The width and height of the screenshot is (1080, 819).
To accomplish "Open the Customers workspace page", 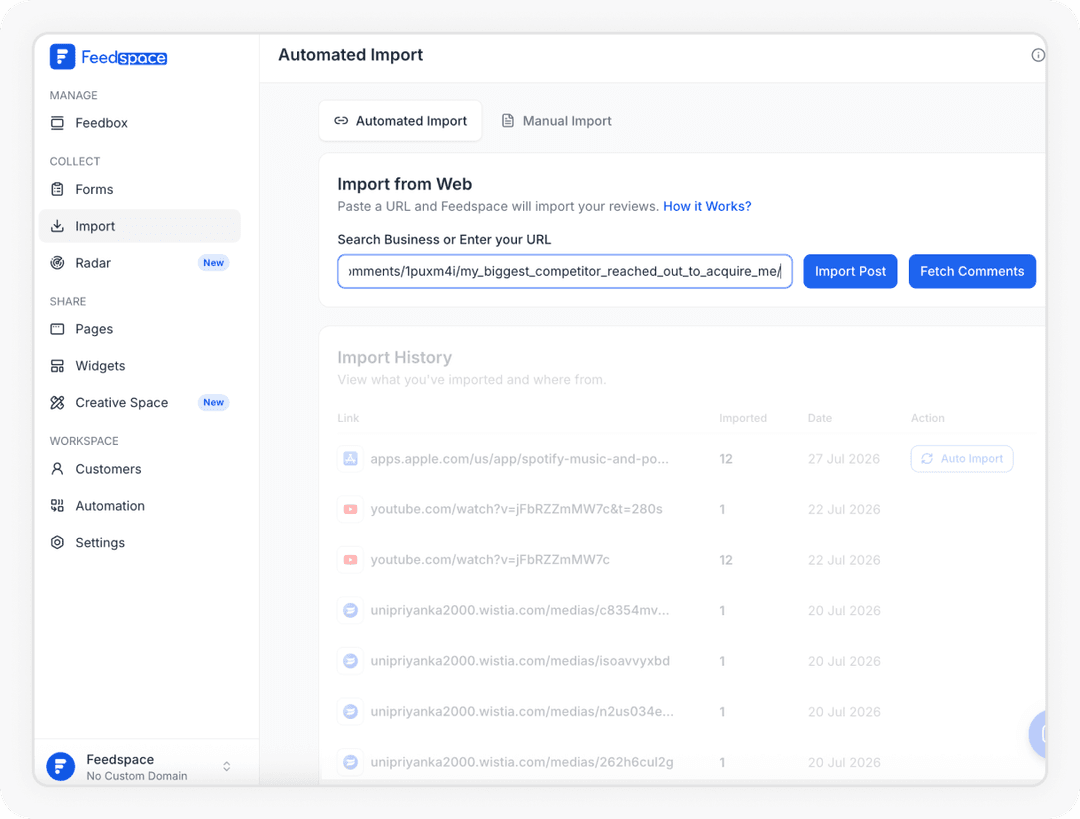I will tap(140, 469).
